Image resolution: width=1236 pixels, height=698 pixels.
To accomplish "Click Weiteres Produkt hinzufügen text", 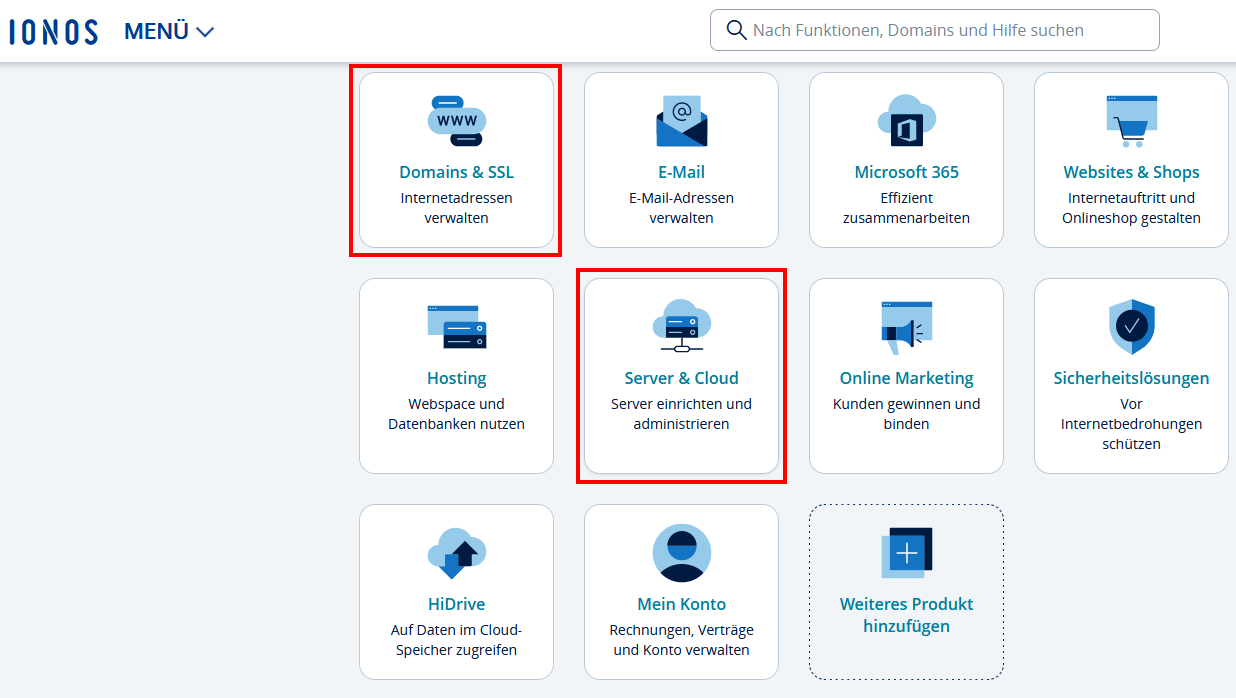I will (906, 615).
